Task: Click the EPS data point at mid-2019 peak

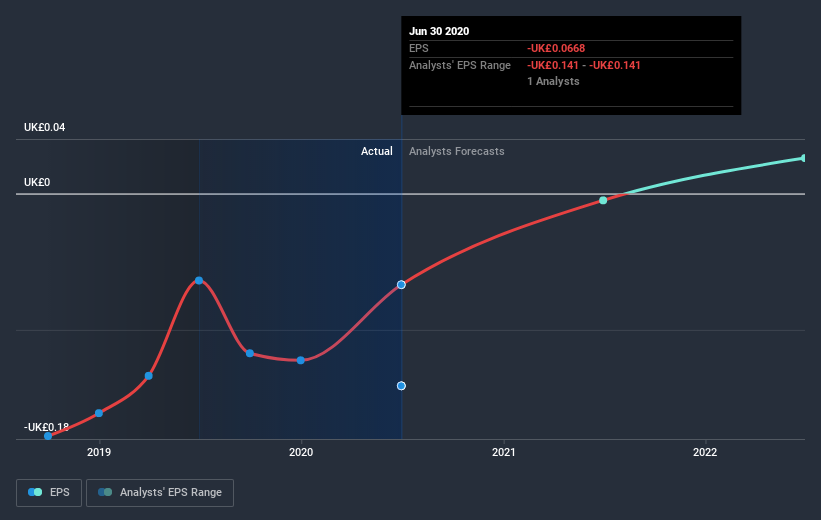Action: point(199,281)
